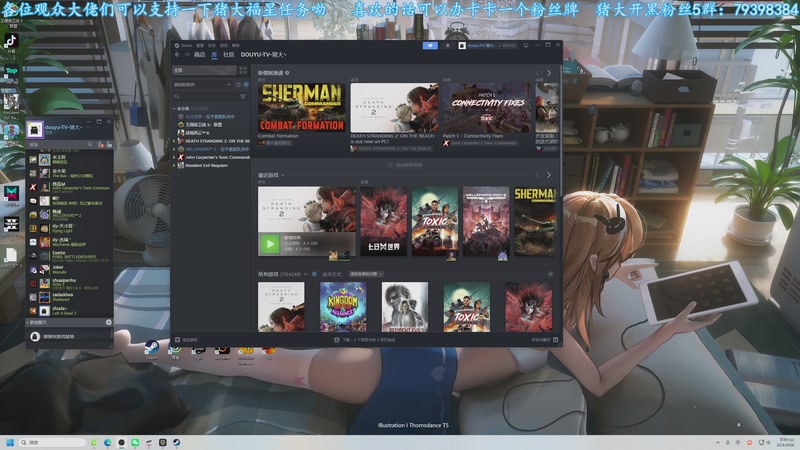The image size is (800, 450).
Task: Open the Steam menu in title bar
Action: pos(184,45)
